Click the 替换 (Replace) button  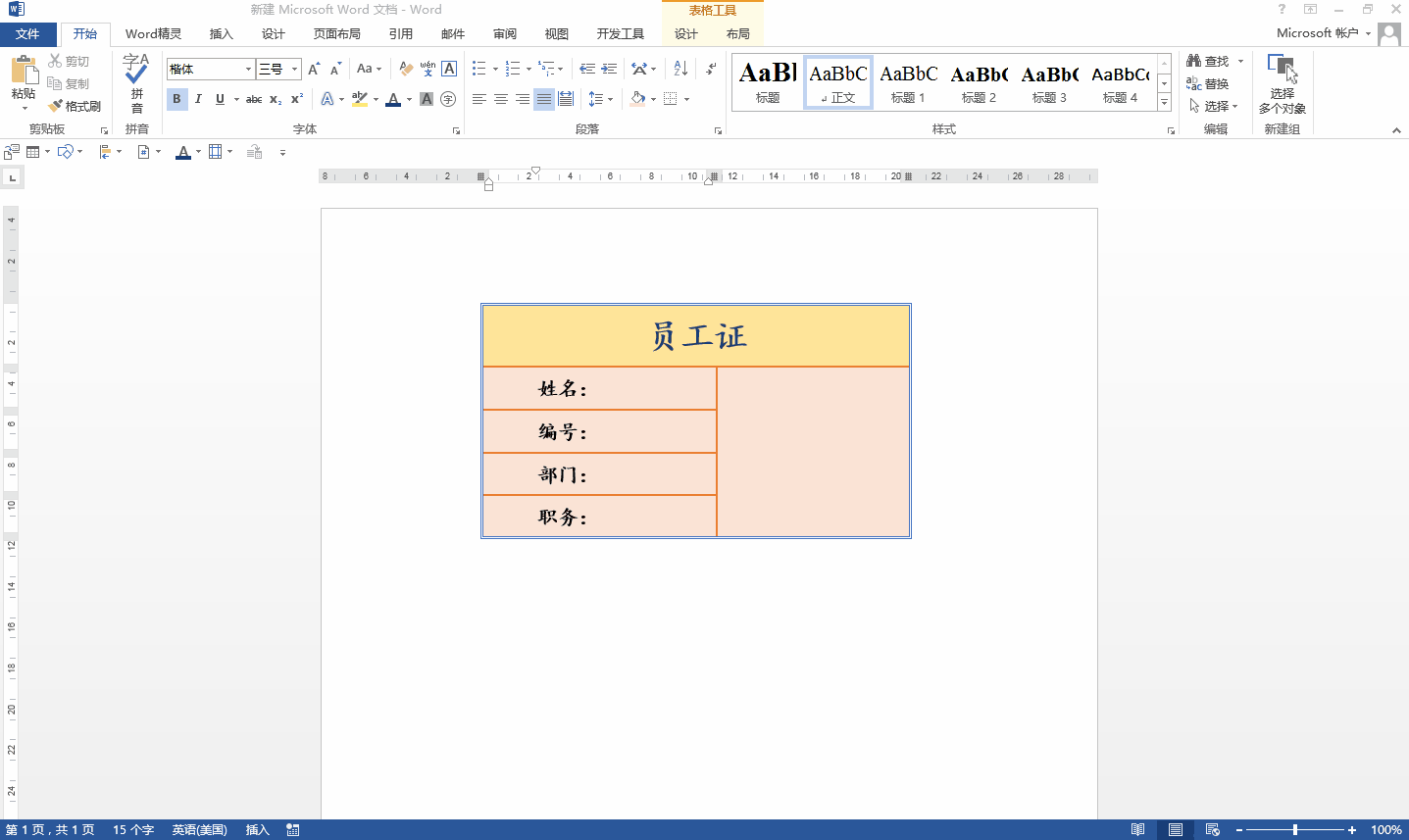point(1208,84)
